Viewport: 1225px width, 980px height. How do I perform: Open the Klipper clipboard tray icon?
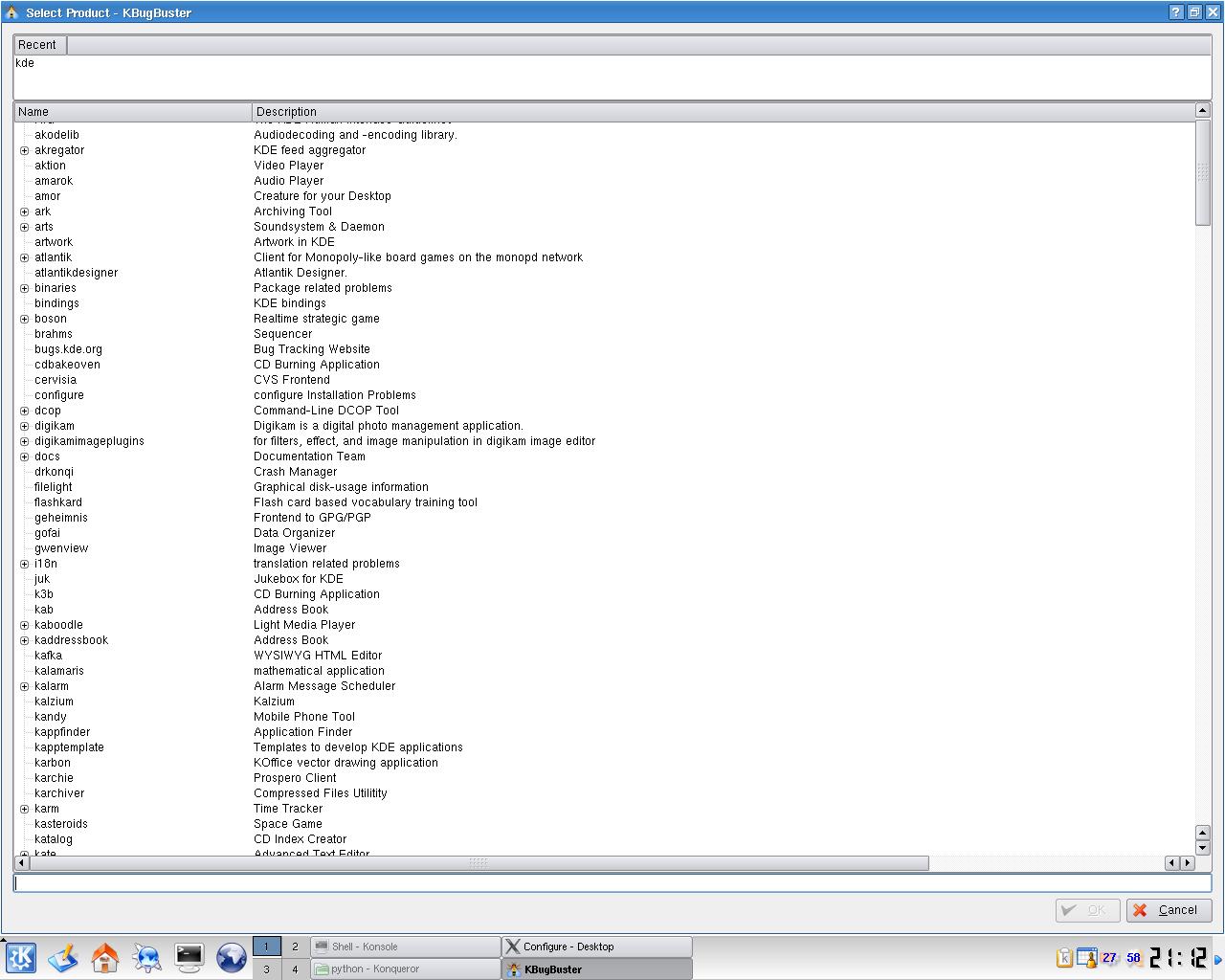[x=1063, y=957]
